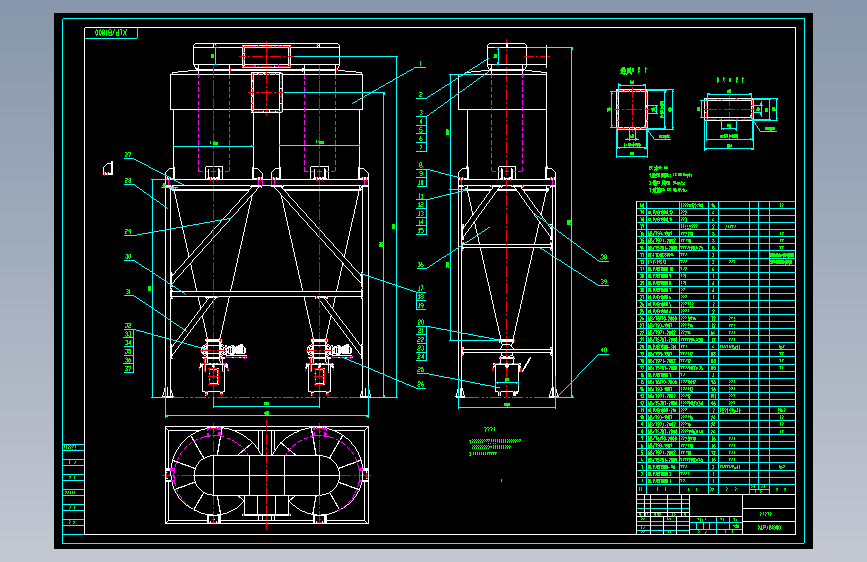Click part callout number 24
Viewport: 867px width, 562px height.
(421, 357)
